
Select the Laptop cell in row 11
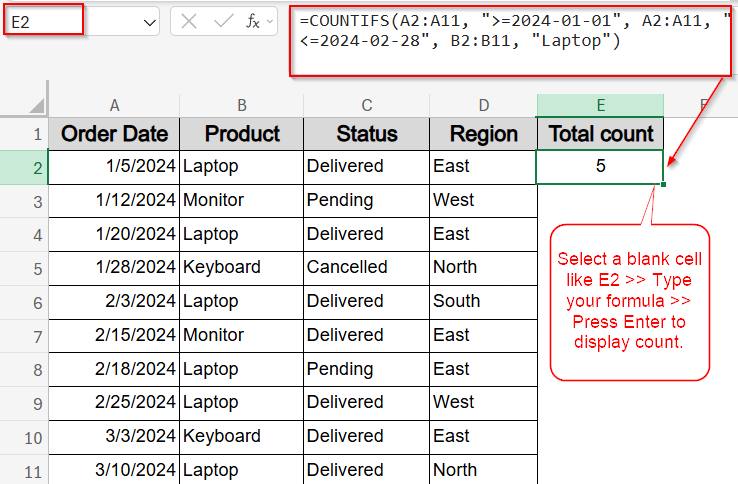tap(241, 470)
